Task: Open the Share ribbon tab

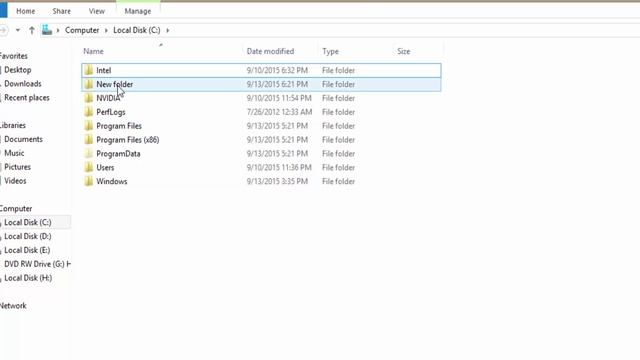Action: 61,11
